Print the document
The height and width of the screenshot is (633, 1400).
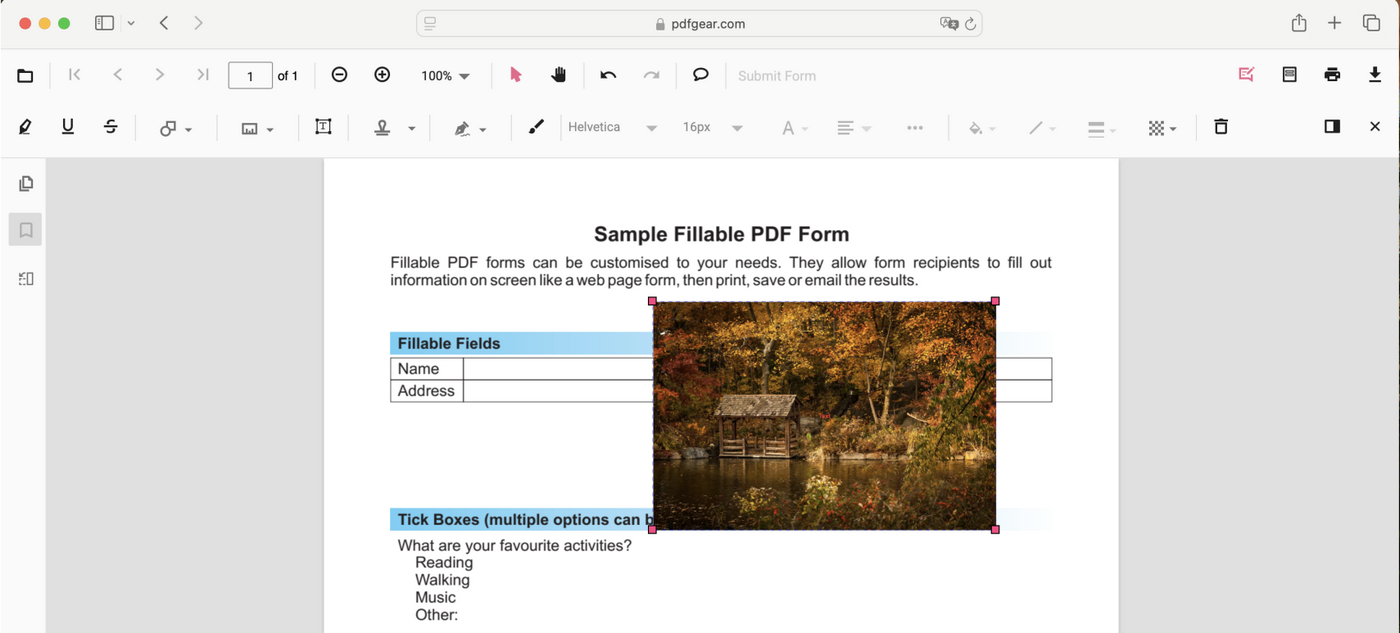(x=1332, y=75)
